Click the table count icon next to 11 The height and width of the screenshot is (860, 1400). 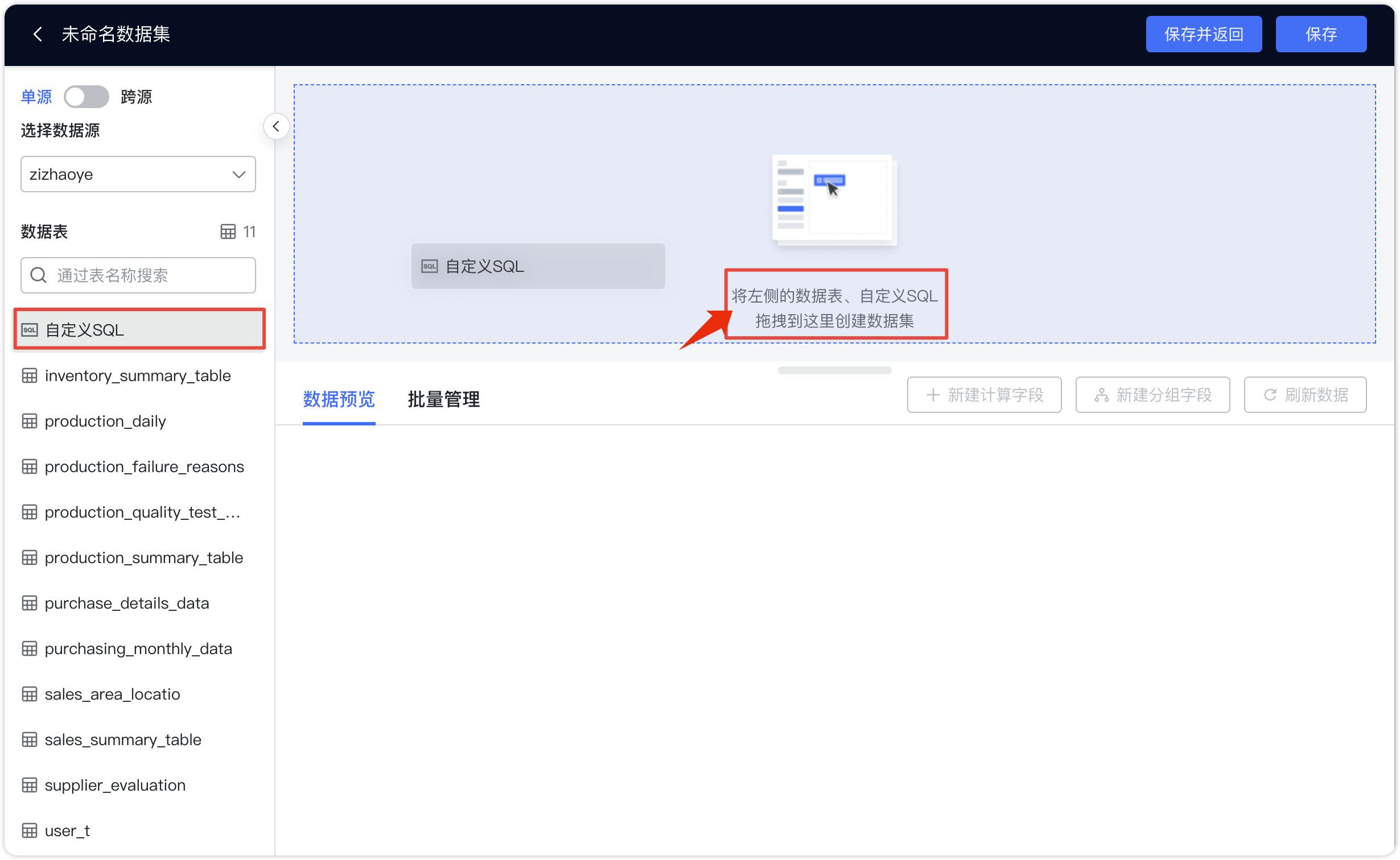point(228,231)
